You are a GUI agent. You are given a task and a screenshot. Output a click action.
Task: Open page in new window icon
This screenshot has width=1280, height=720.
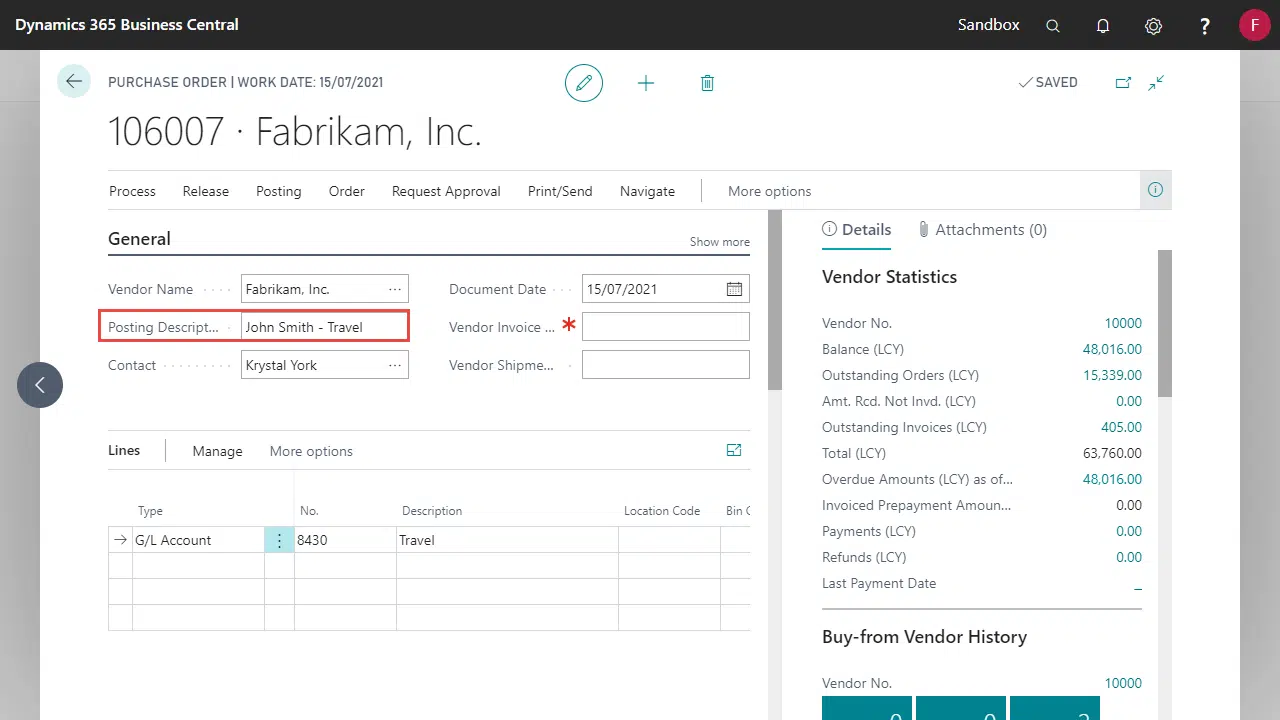[1123, 83]
